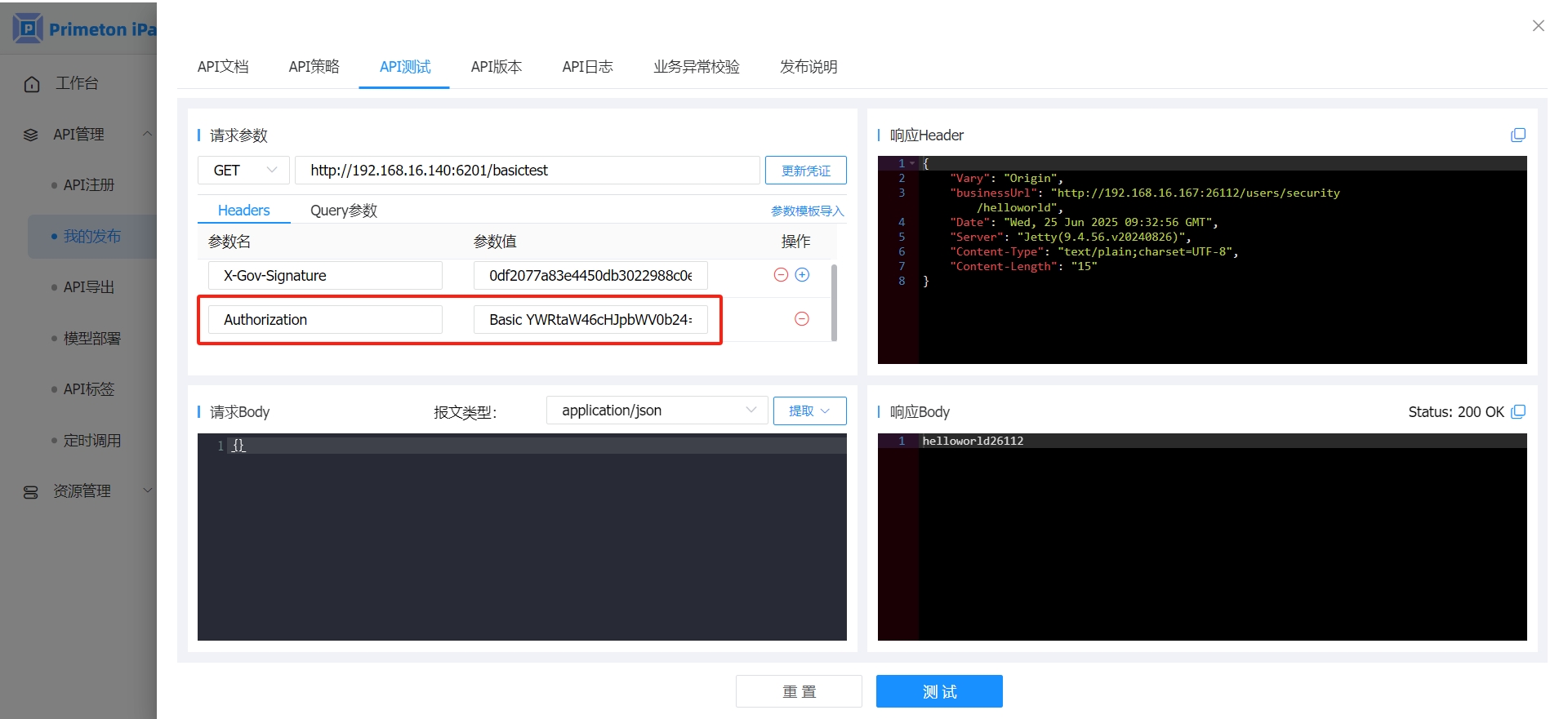Image resolution: width=1568 pixels, height=719 pixels.
Task: Copy the 响应Header content icon
Action: click(x=1517, y=135)
